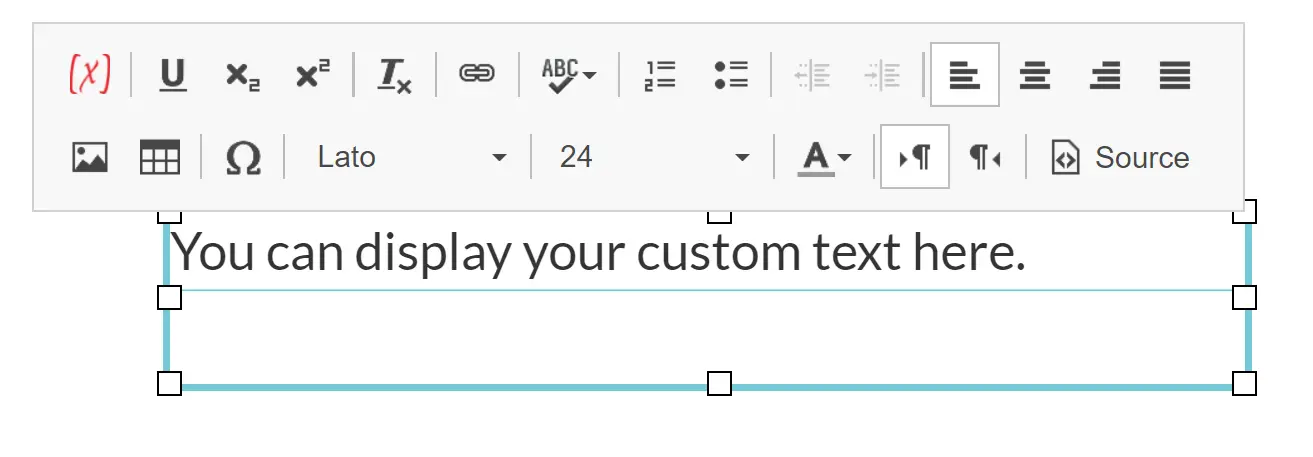Open the text color picker
This screenshot has width=1313, height=457.
[824, 158]
